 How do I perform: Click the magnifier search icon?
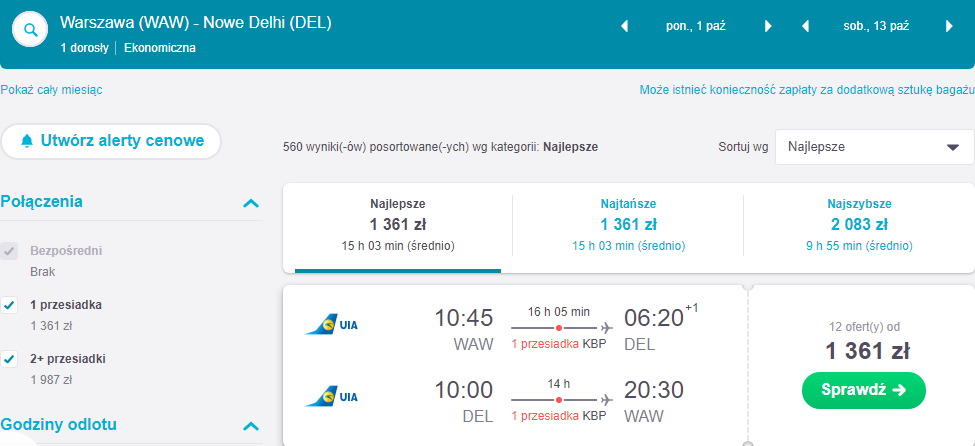tap(31, 30)
